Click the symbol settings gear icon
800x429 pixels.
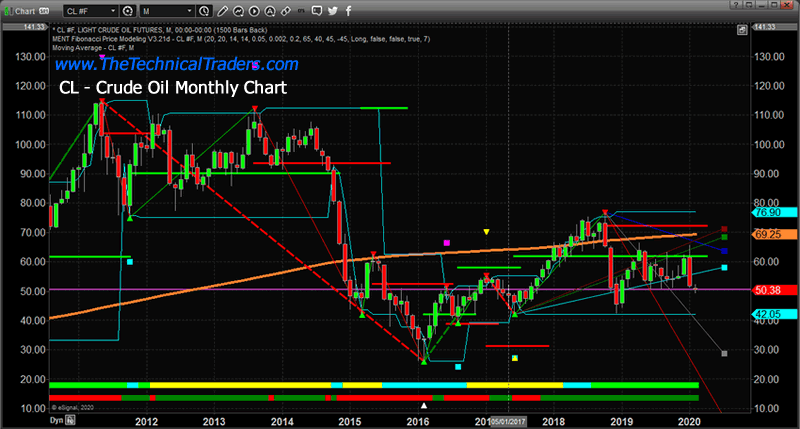click(x=128, y=11)
